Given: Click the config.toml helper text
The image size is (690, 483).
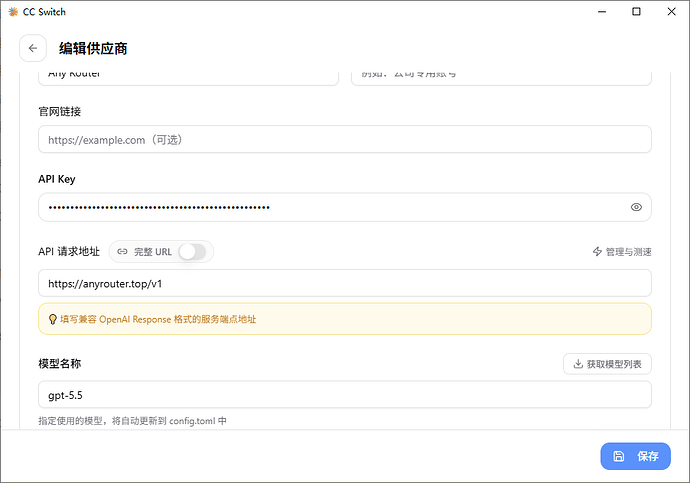Looking at the screenshot, I should (132, 421).
